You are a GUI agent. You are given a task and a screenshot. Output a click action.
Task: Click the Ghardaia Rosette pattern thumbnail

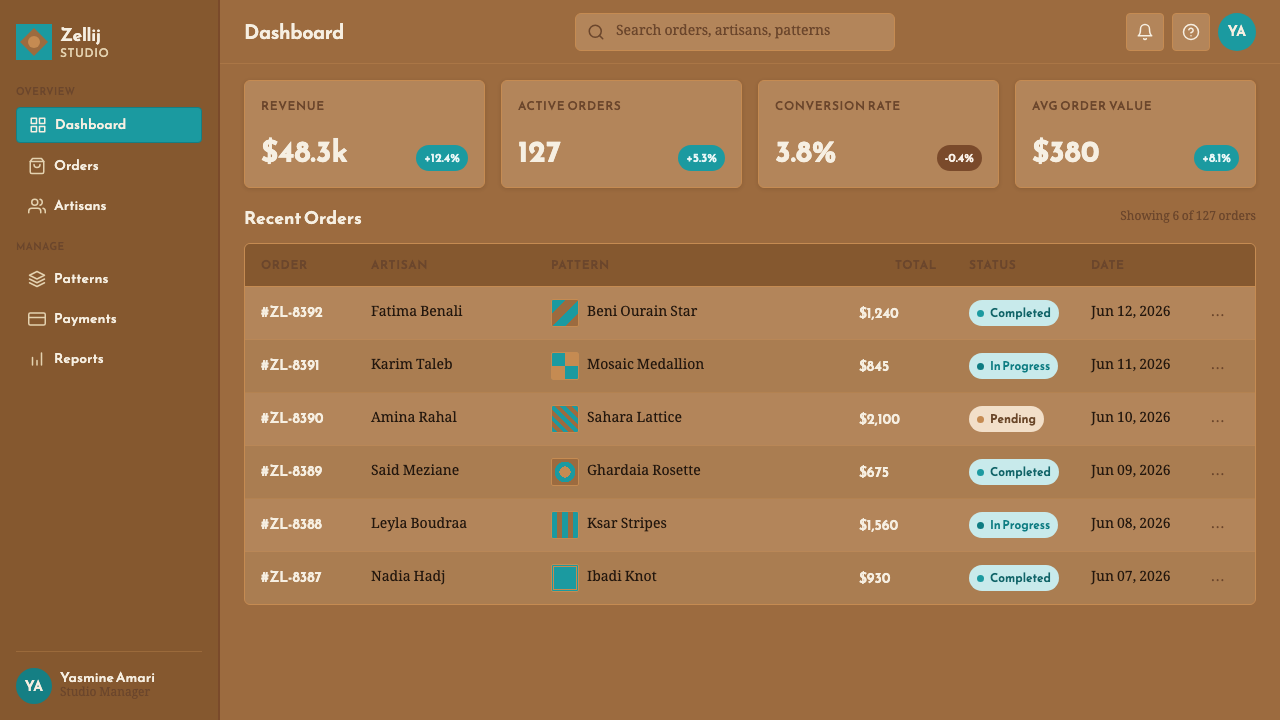[x=565, y=472]
